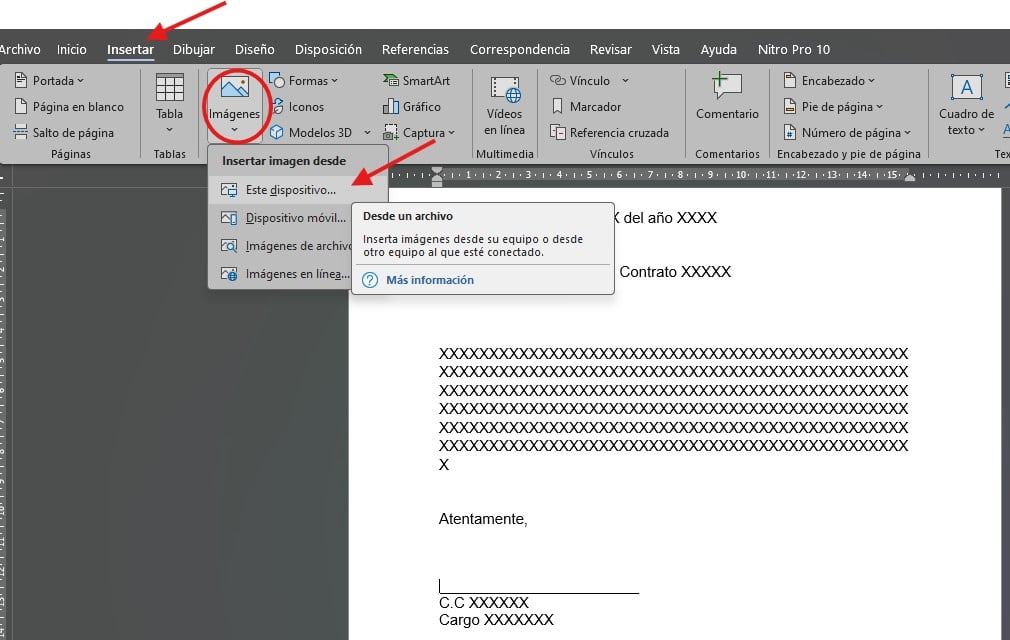Click the Formas shapes icon
1010x640 pixels.
[x=277, y=80]
